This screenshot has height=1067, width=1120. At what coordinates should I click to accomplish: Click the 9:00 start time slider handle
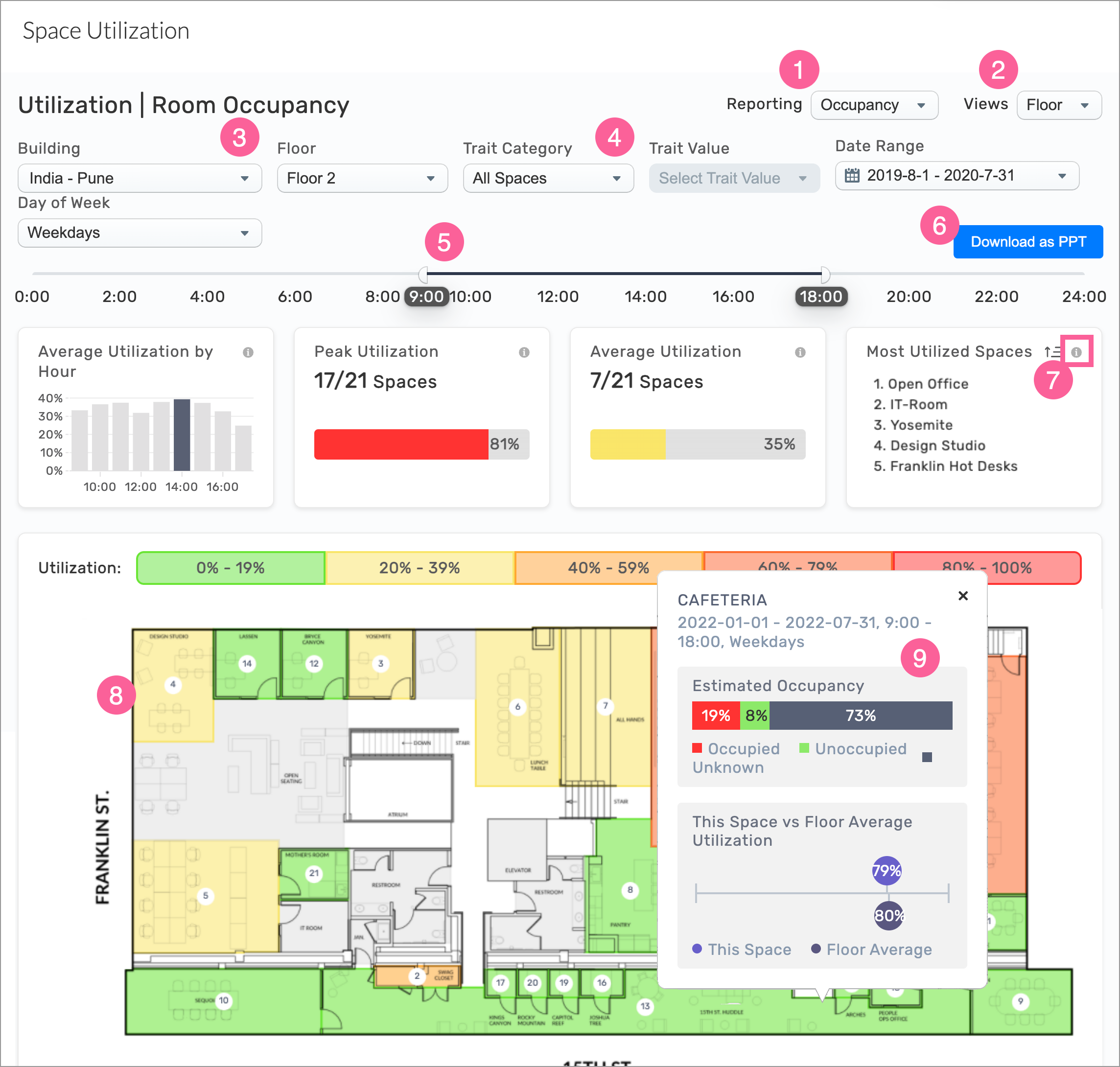(x=423, y=275)
